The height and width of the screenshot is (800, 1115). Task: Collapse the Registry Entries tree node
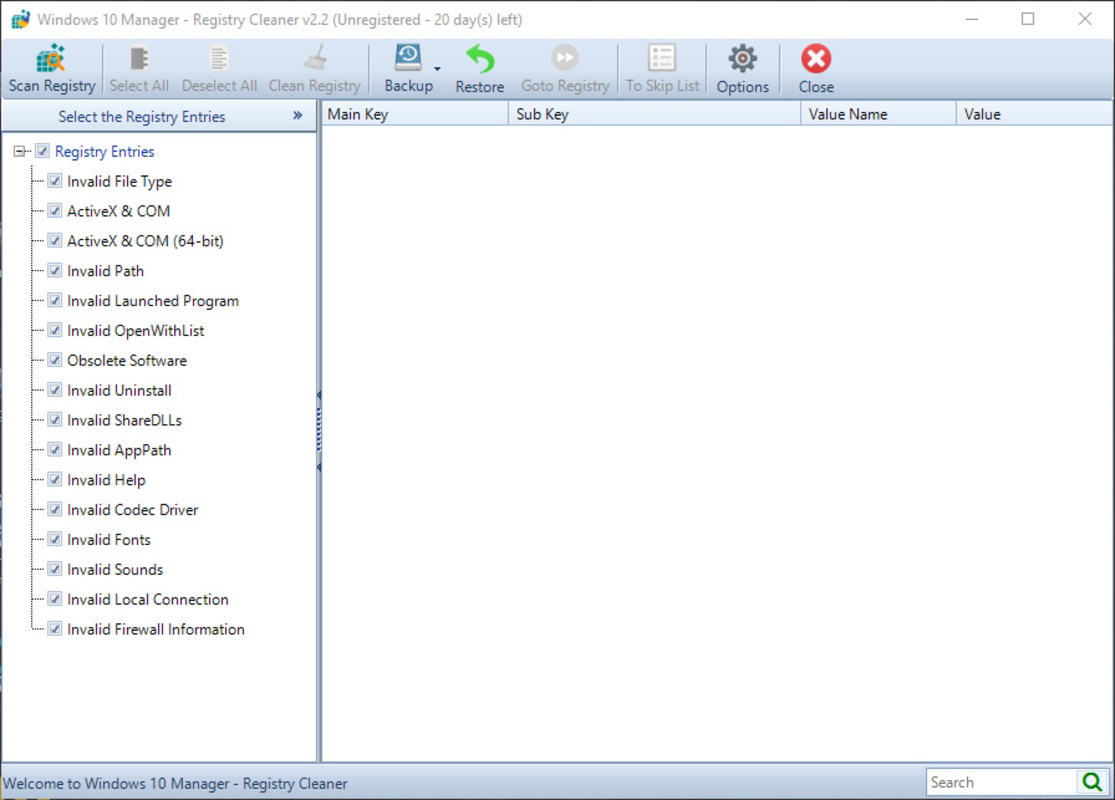[x=19, y=151]
